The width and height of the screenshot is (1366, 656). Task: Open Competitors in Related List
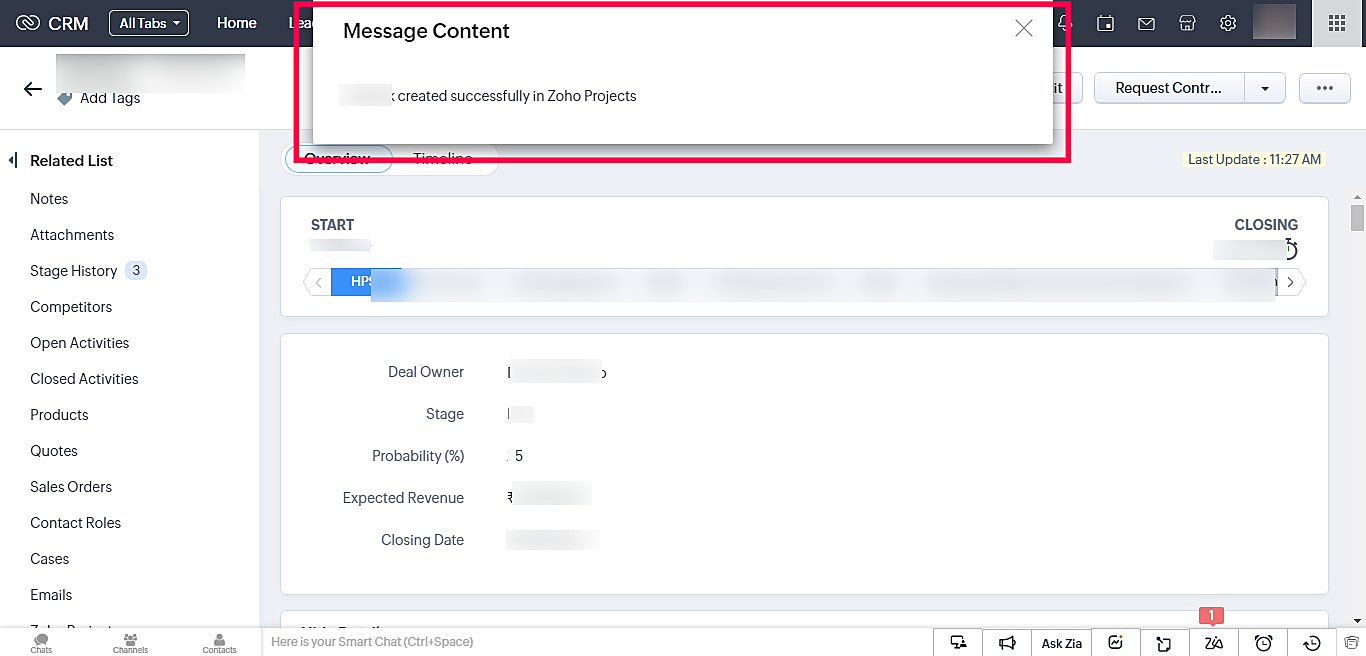[71, 307]
